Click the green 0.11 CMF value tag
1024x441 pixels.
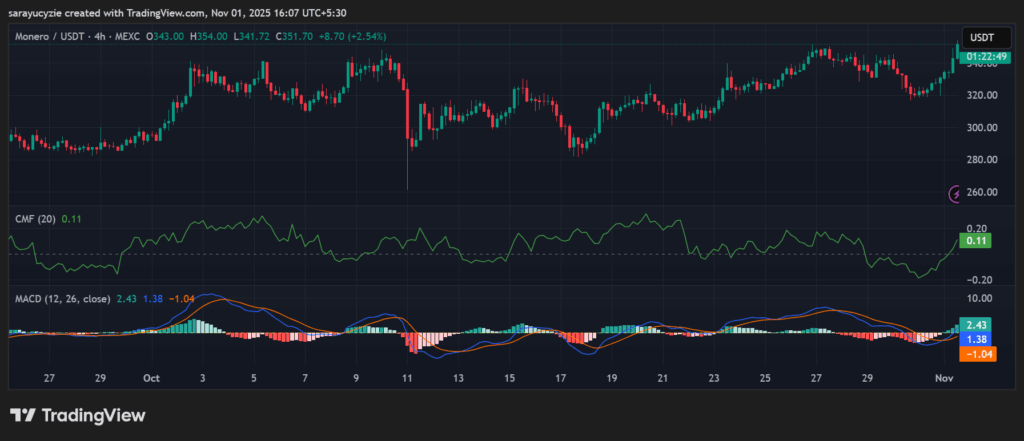[974, 241]
